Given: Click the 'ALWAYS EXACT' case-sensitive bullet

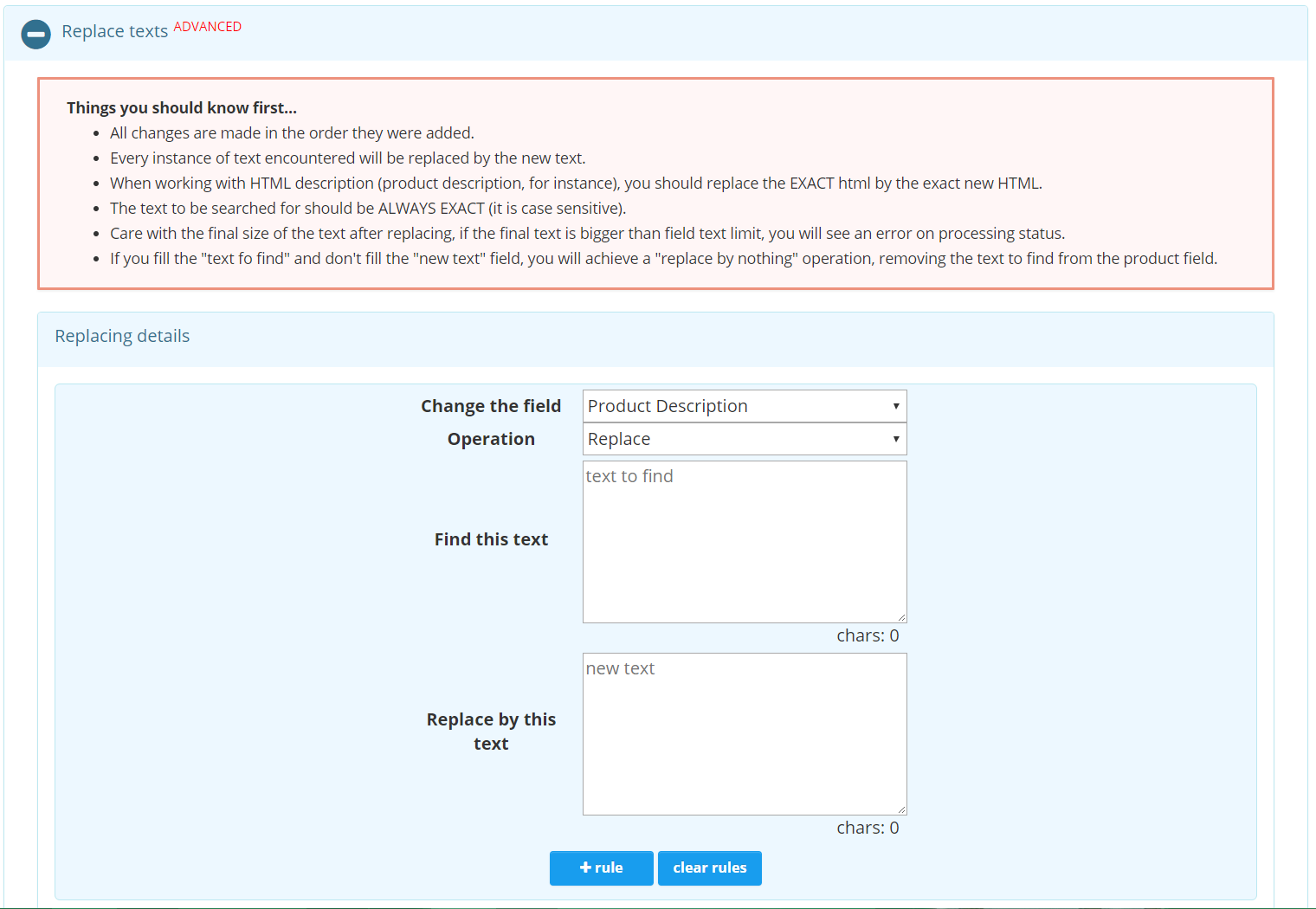Looking at the screenshot, I should 368,209.
